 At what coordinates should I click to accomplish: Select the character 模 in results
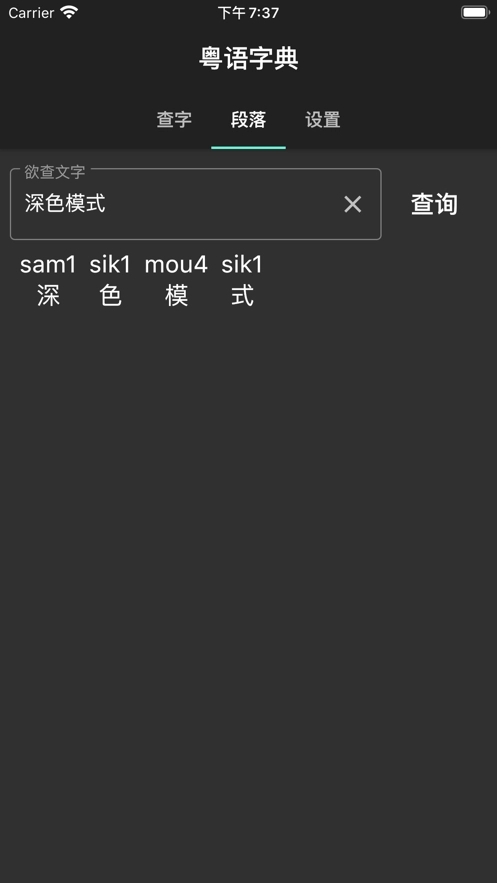pos(176,296)
